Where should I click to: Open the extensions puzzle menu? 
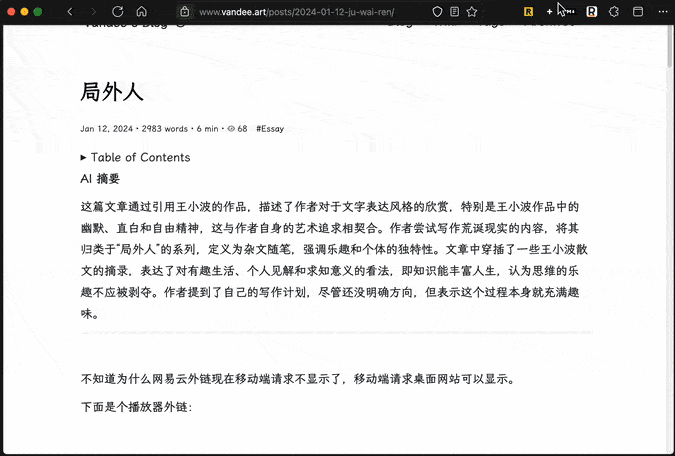pos(614,12)
